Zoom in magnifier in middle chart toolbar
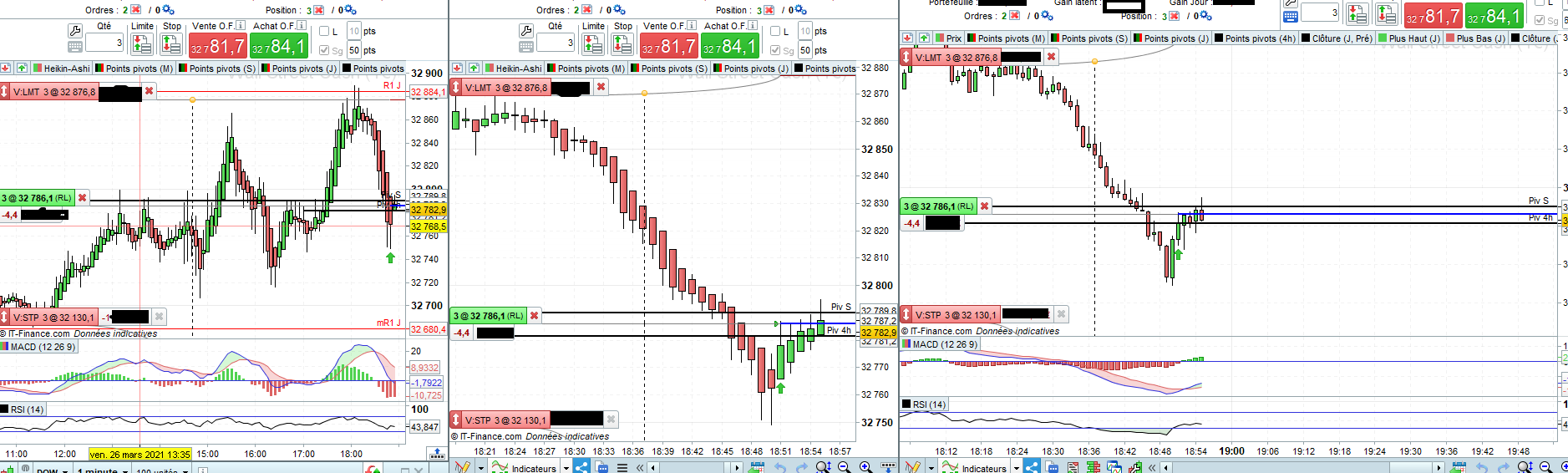 point(865,467)
